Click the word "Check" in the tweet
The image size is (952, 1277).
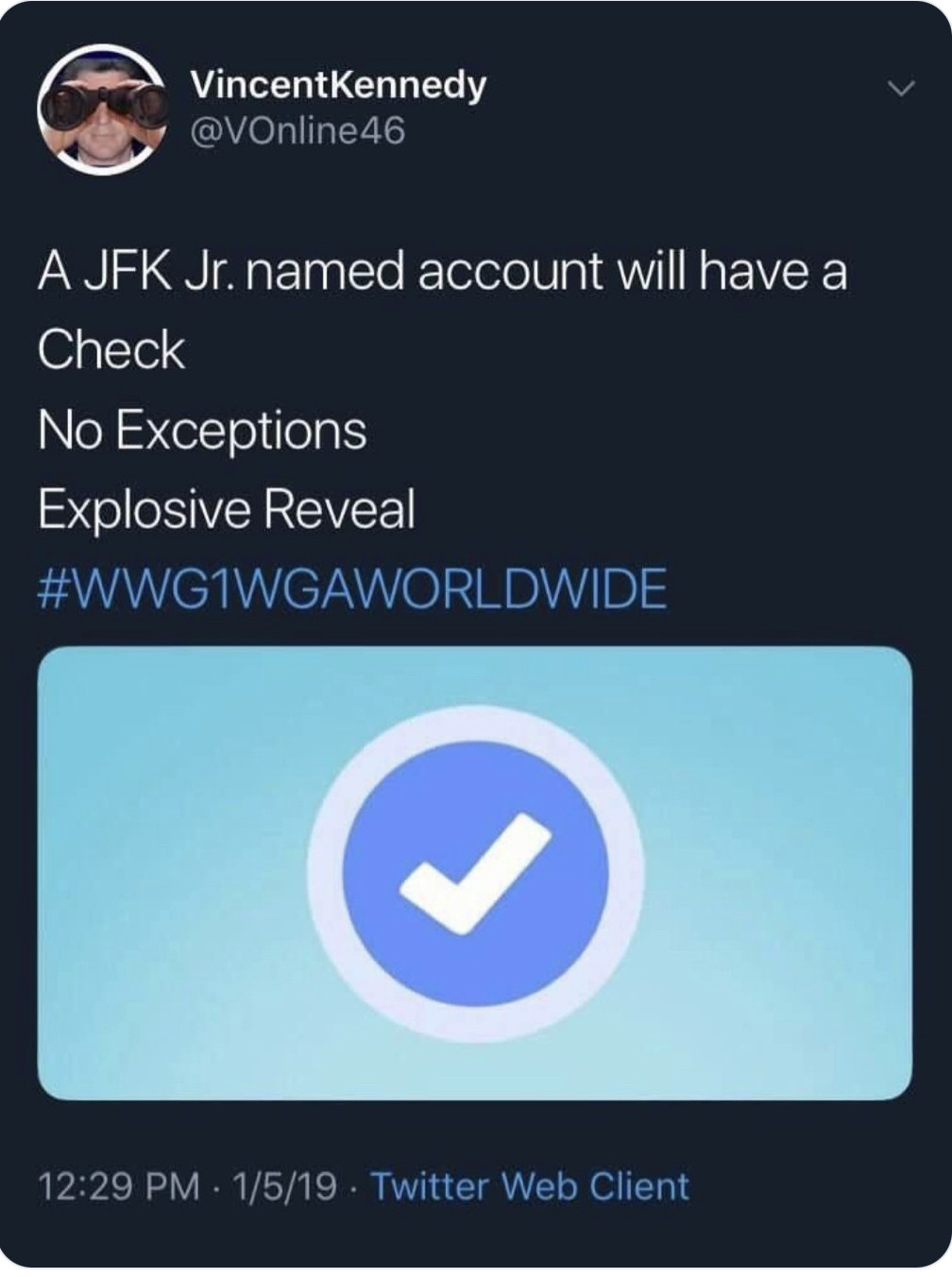(111, 350)
